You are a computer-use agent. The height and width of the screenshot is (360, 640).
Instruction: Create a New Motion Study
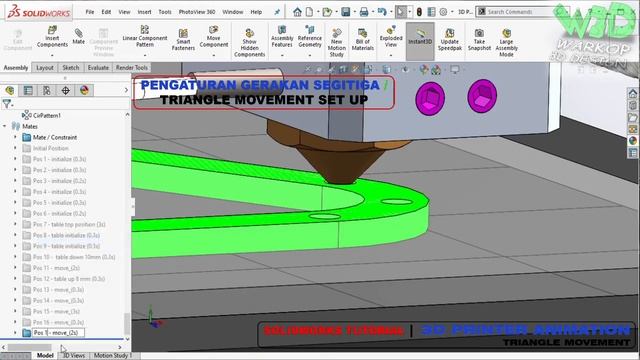click(x=337, y=42)
